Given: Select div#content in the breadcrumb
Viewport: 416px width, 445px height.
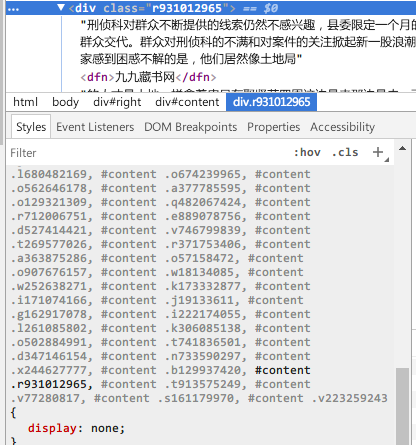Looking at the screenshot, I should pyautogui.click(x=187, y=102).
